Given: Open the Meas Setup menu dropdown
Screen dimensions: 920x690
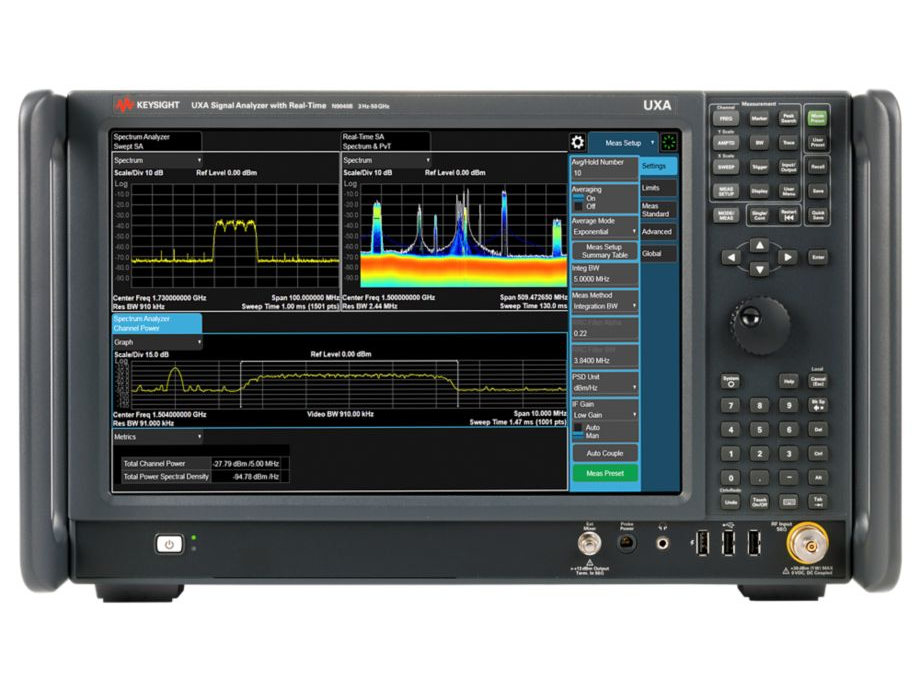Looking at the screenshot, I should pyautogui.click(x=623, y=143).
